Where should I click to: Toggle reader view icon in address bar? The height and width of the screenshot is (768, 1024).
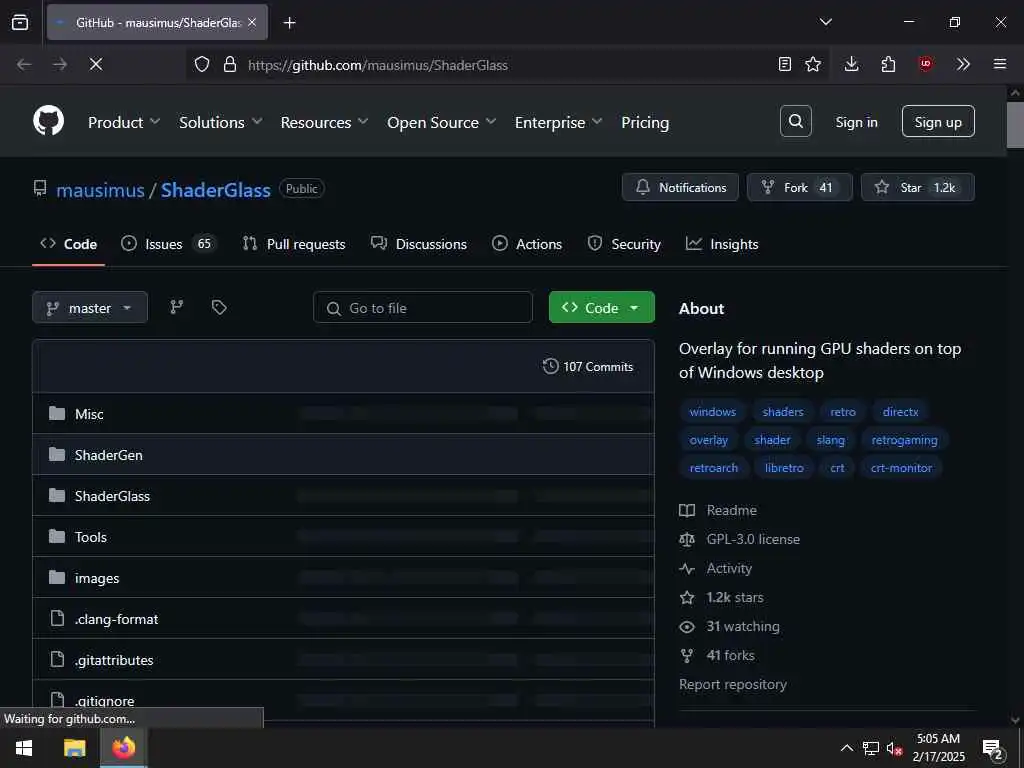(785, 64)
